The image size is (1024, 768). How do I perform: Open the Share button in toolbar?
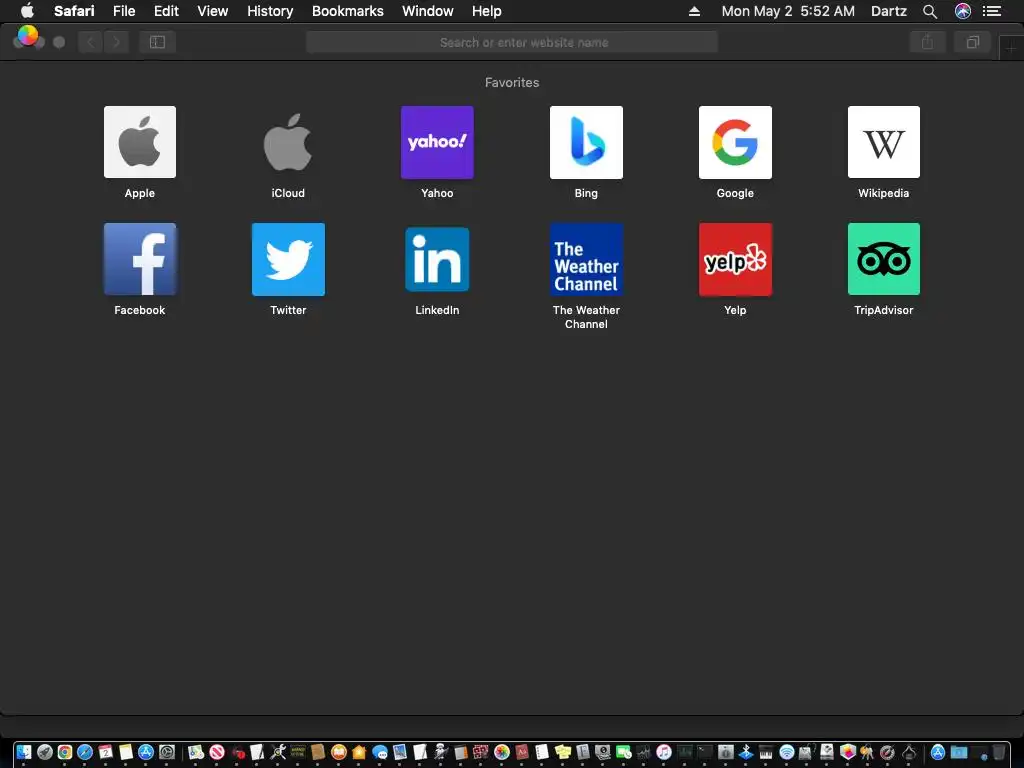point(927,42)
